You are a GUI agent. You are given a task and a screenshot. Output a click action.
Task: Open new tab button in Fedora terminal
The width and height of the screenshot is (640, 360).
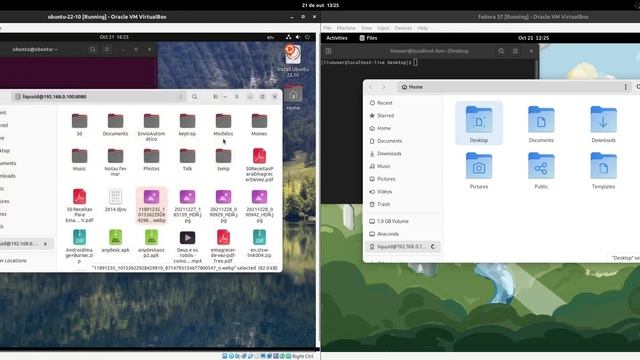(328, 51)
